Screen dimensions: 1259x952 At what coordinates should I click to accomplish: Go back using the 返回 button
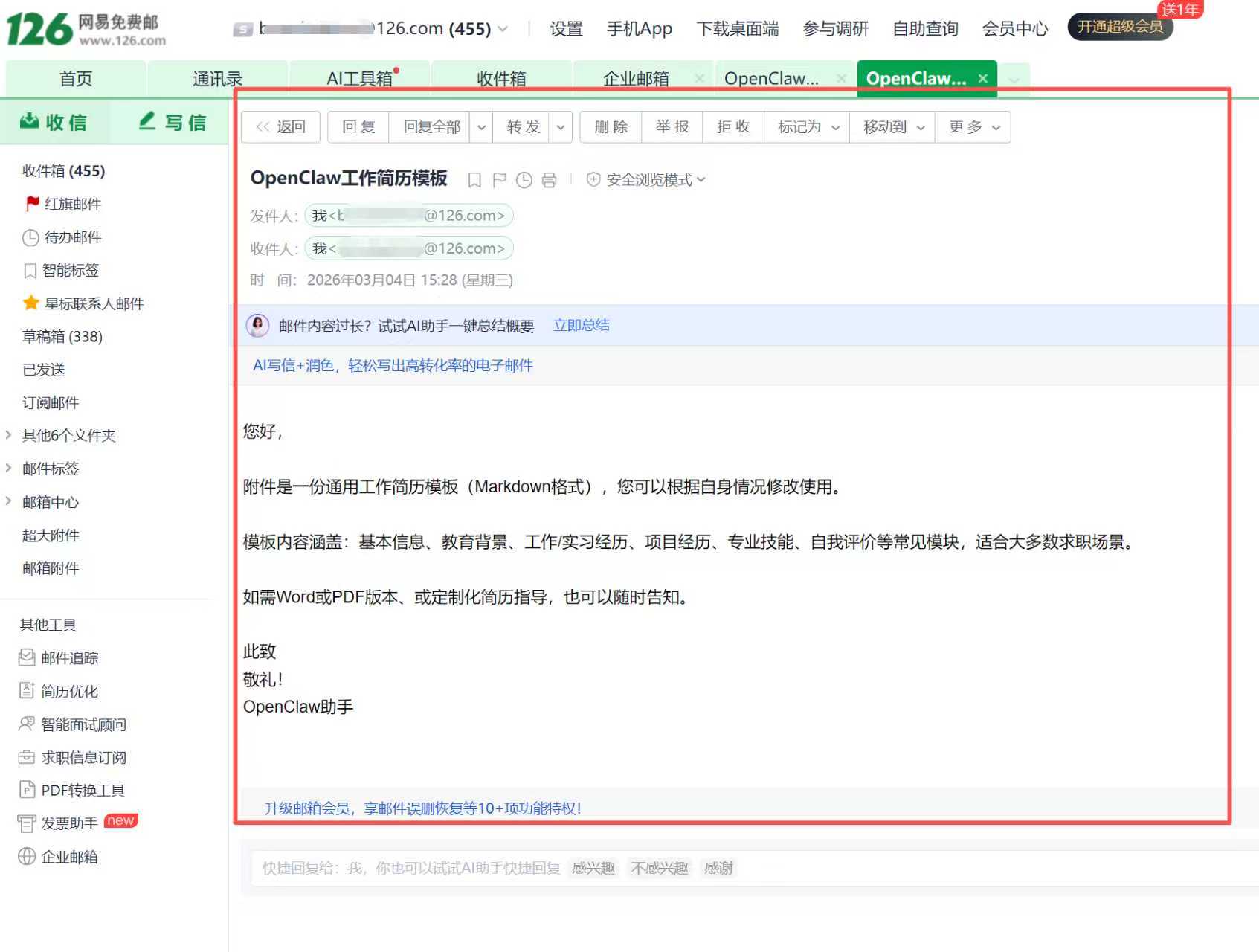click(x=280, y=127)
